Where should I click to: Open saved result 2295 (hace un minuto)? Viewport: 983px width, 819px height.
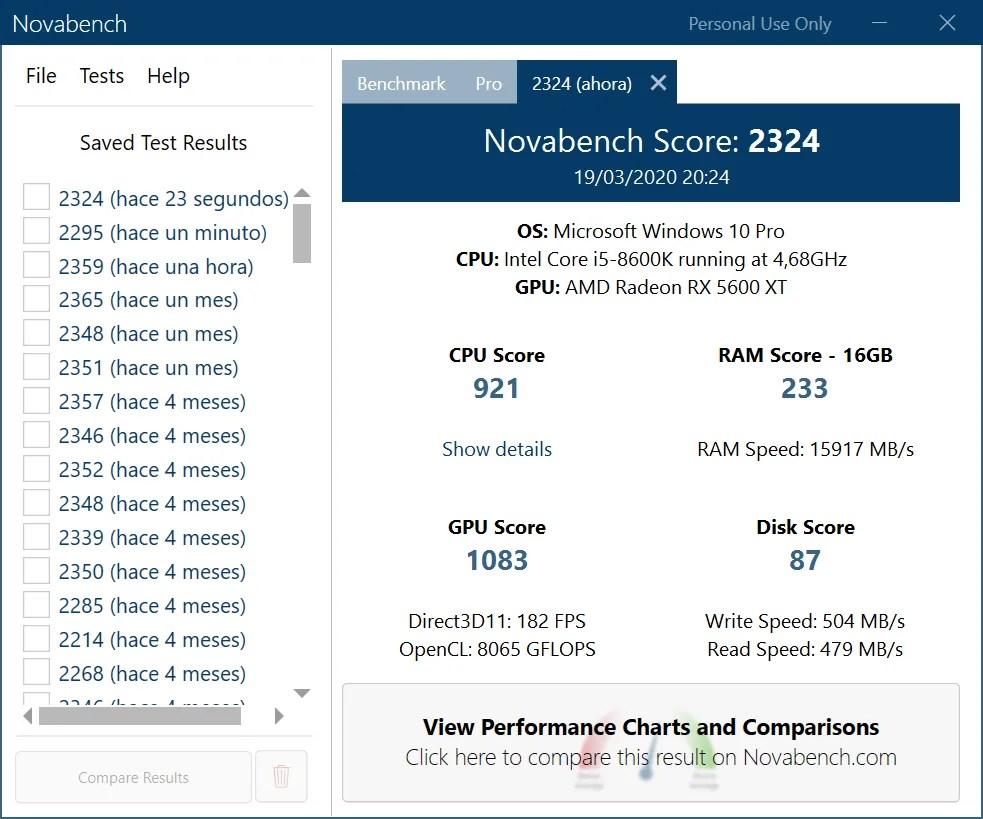pos(163,232)
